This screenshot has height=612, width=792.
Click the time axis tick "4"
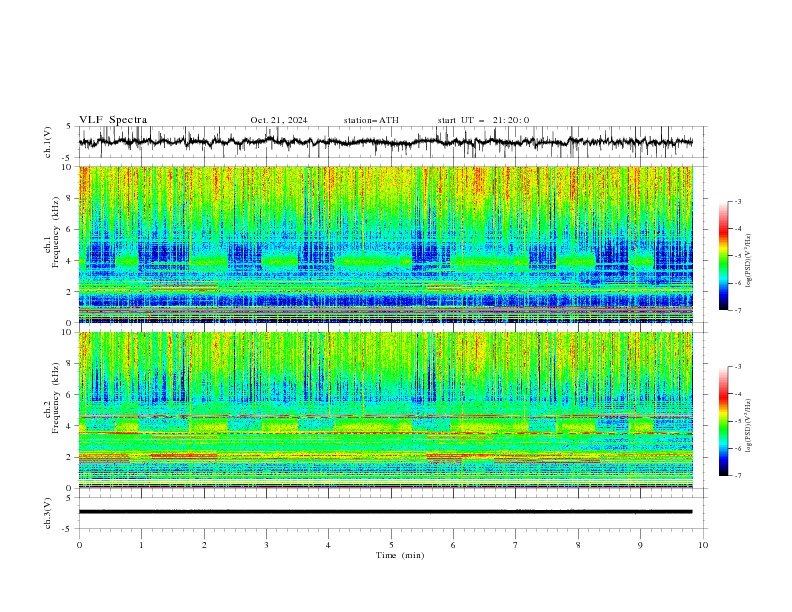[x=329, y=545]
